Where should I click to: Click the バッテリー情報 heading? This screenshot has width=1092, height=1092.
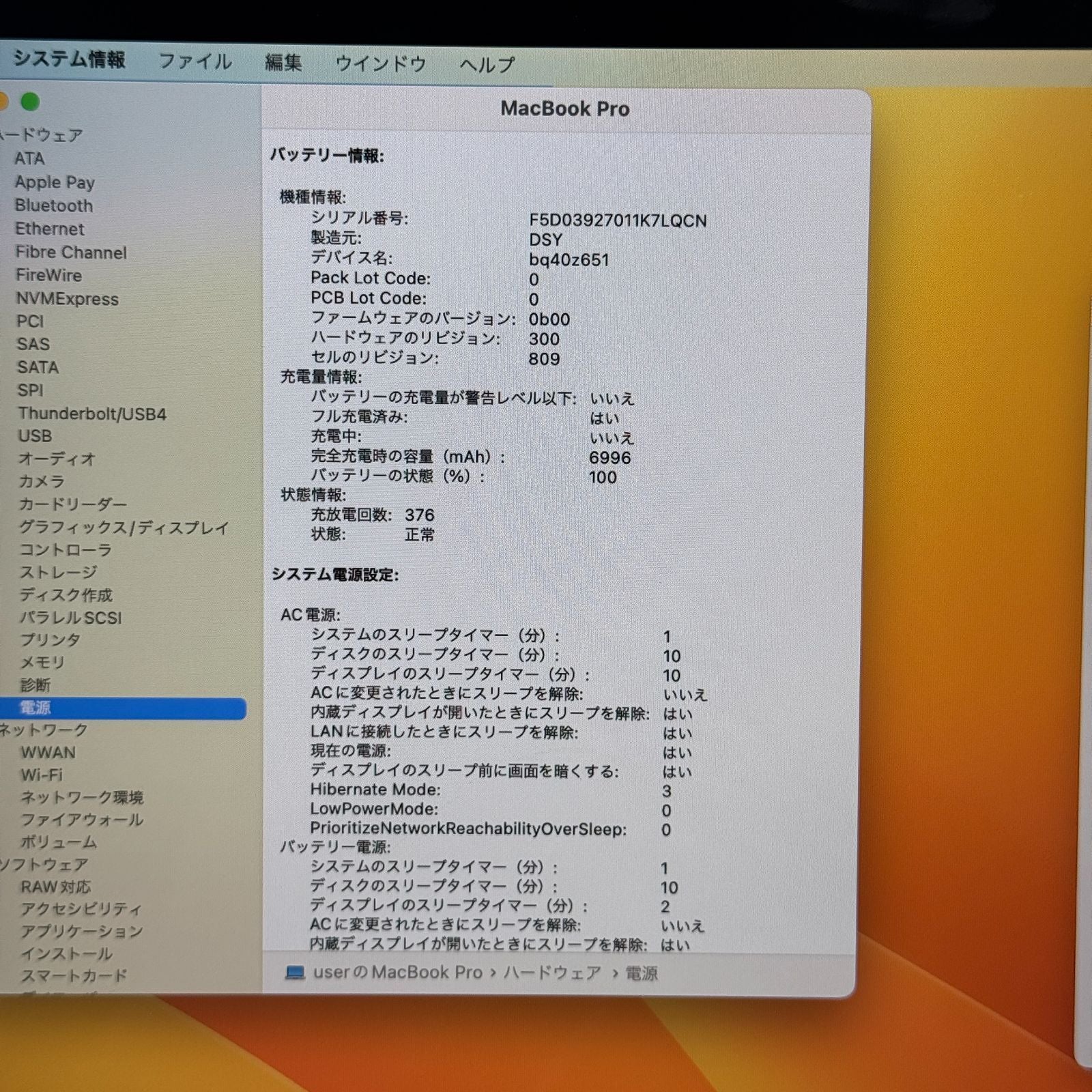pyautogui.click(x=328, y=156)
